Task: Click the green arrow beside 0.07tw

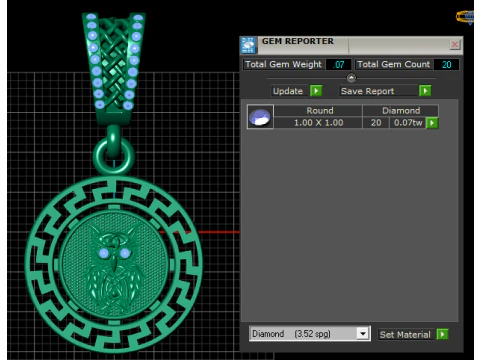Action: pos(432,123)
